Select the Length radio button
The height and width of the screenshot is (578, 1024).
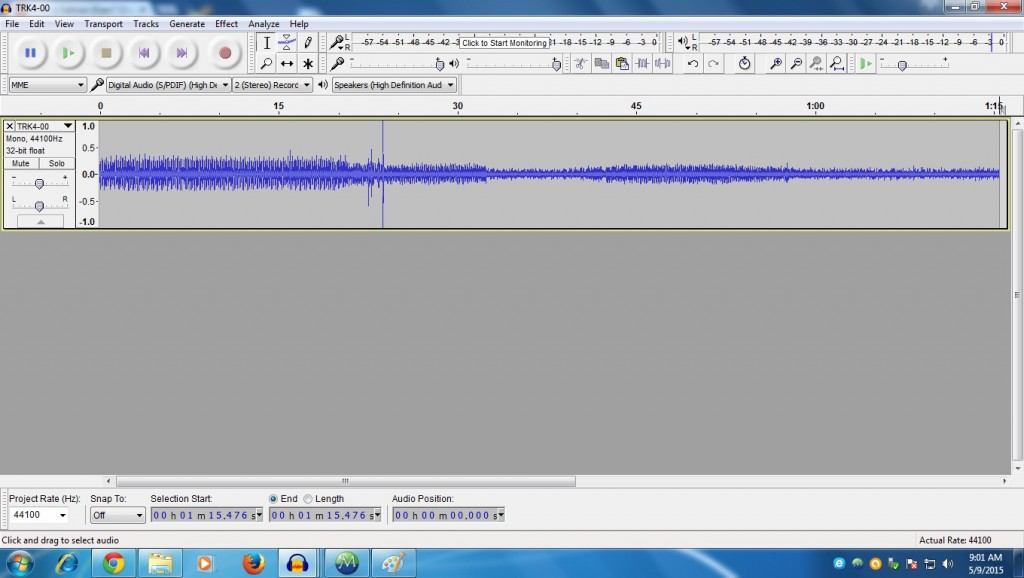pyautogui.click(x=308, y=499)
